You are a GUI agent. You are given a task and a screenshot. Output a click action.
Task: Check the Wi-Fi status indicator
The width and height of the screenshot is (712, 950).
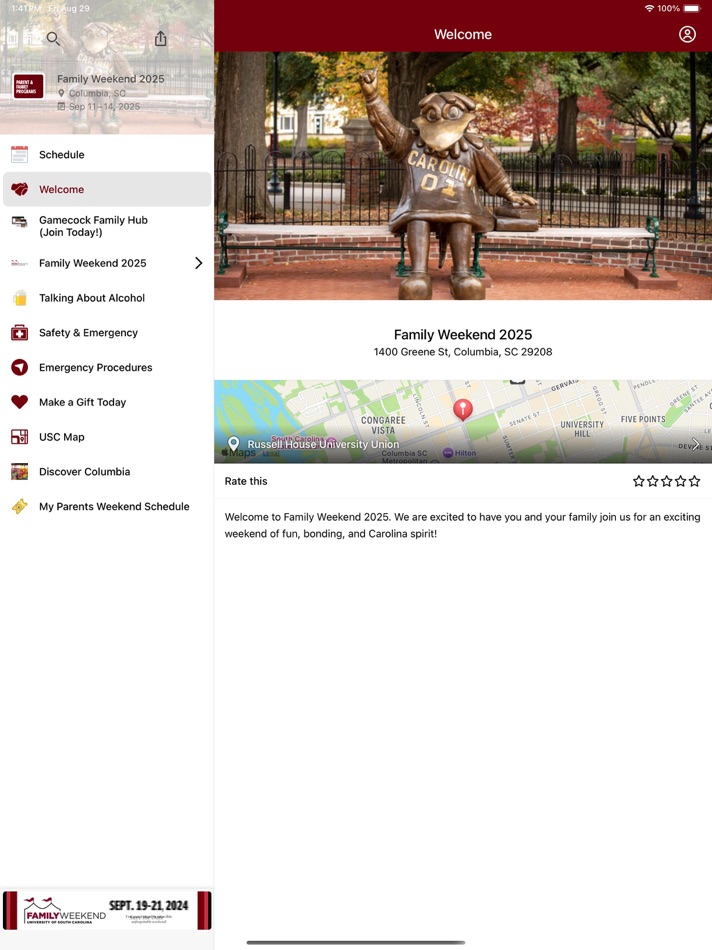coord(650,8)
